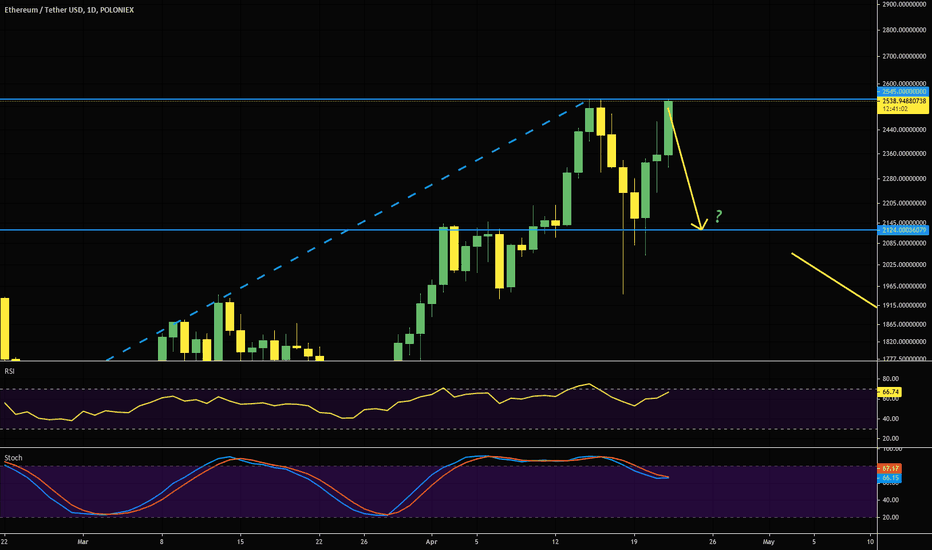The image size is (932, 550).
Task: Select the 2280.00000000 price scale label
Action: coord(904,179)
